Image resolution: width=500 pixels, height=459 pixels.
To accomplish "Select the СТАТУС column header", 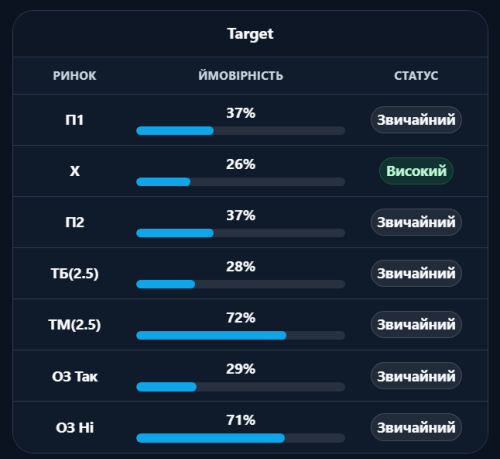I will coord(416,76).
